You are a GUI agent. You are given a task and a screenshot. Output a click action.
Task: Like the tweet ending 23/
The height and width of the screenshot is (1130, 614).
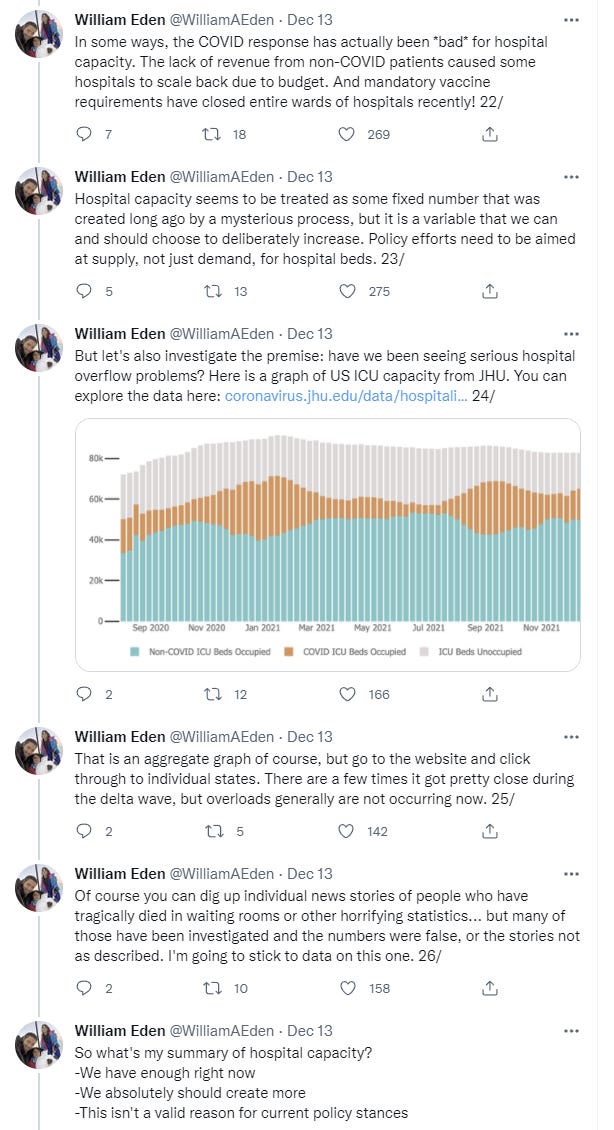click(x=347, y=291)
